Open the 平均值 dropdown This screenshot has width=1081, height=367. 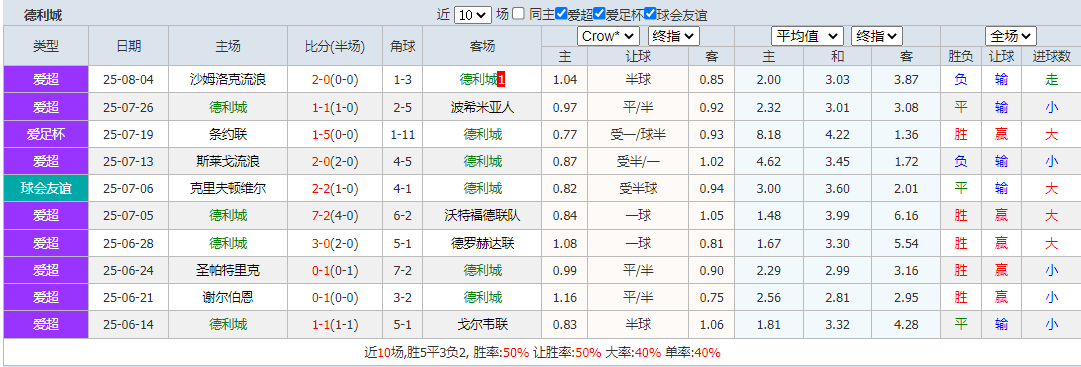[x=807, y=37]
